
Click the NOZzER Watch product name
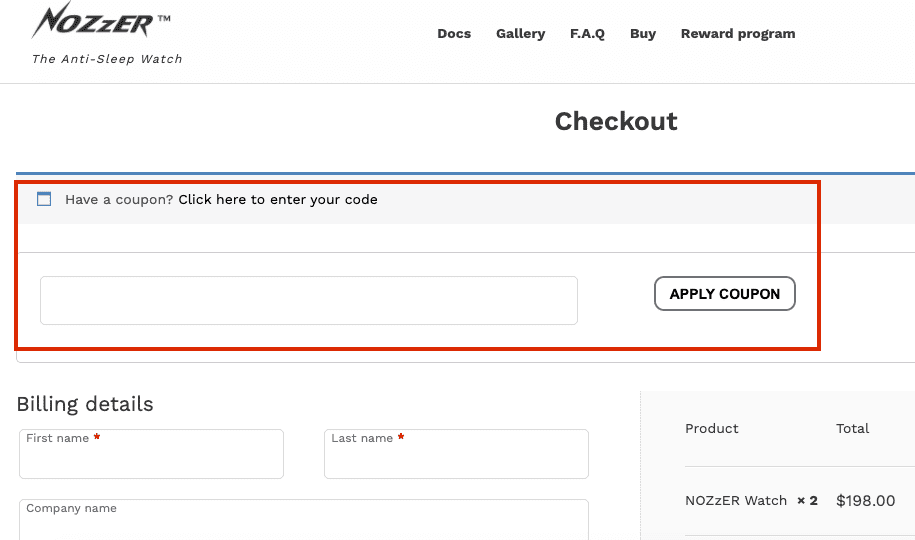[736, 501]
